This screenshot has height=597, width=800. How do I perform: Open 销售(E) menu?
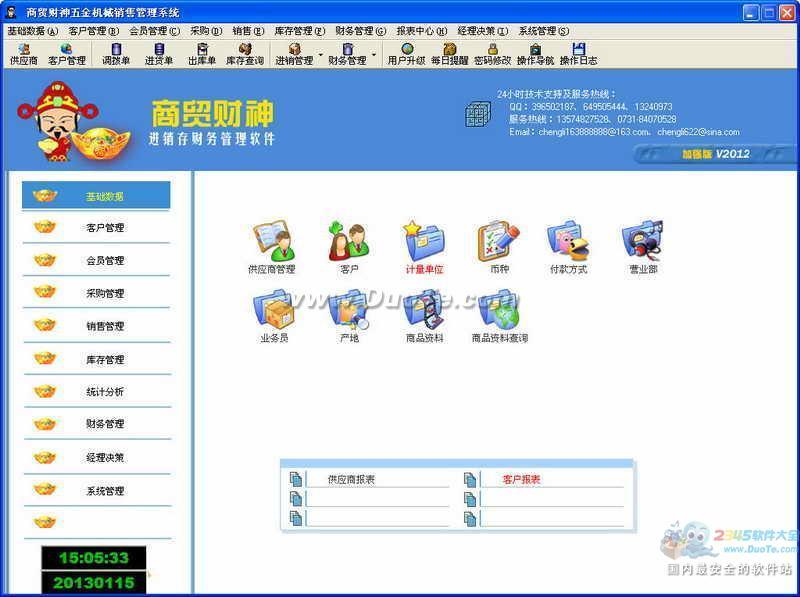(248, 31)
